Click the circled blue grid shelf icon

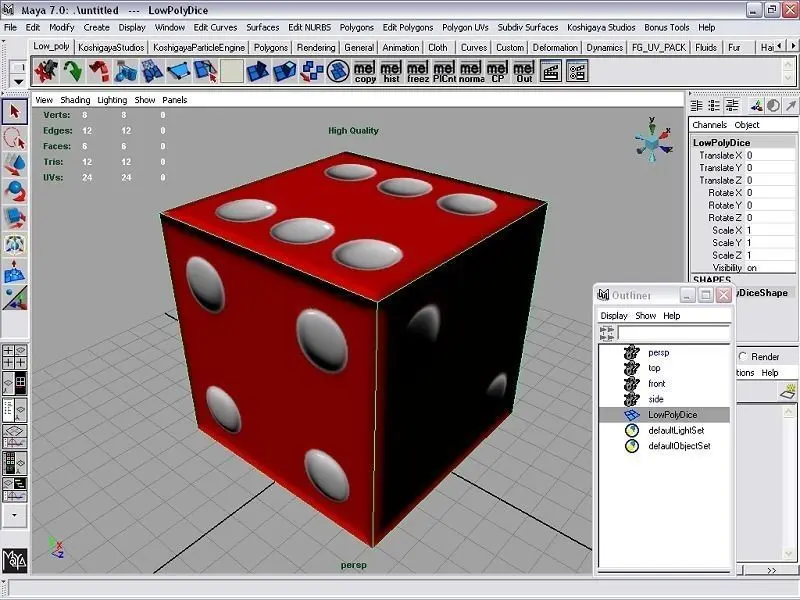[x=338, y=71]
